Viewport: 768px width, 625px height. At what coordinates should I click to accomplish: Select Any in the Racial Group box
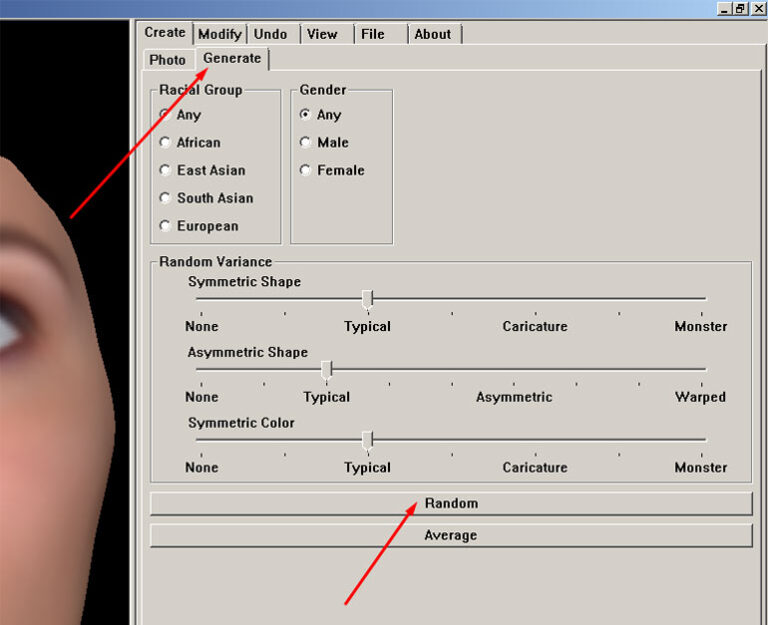[165, 115]
